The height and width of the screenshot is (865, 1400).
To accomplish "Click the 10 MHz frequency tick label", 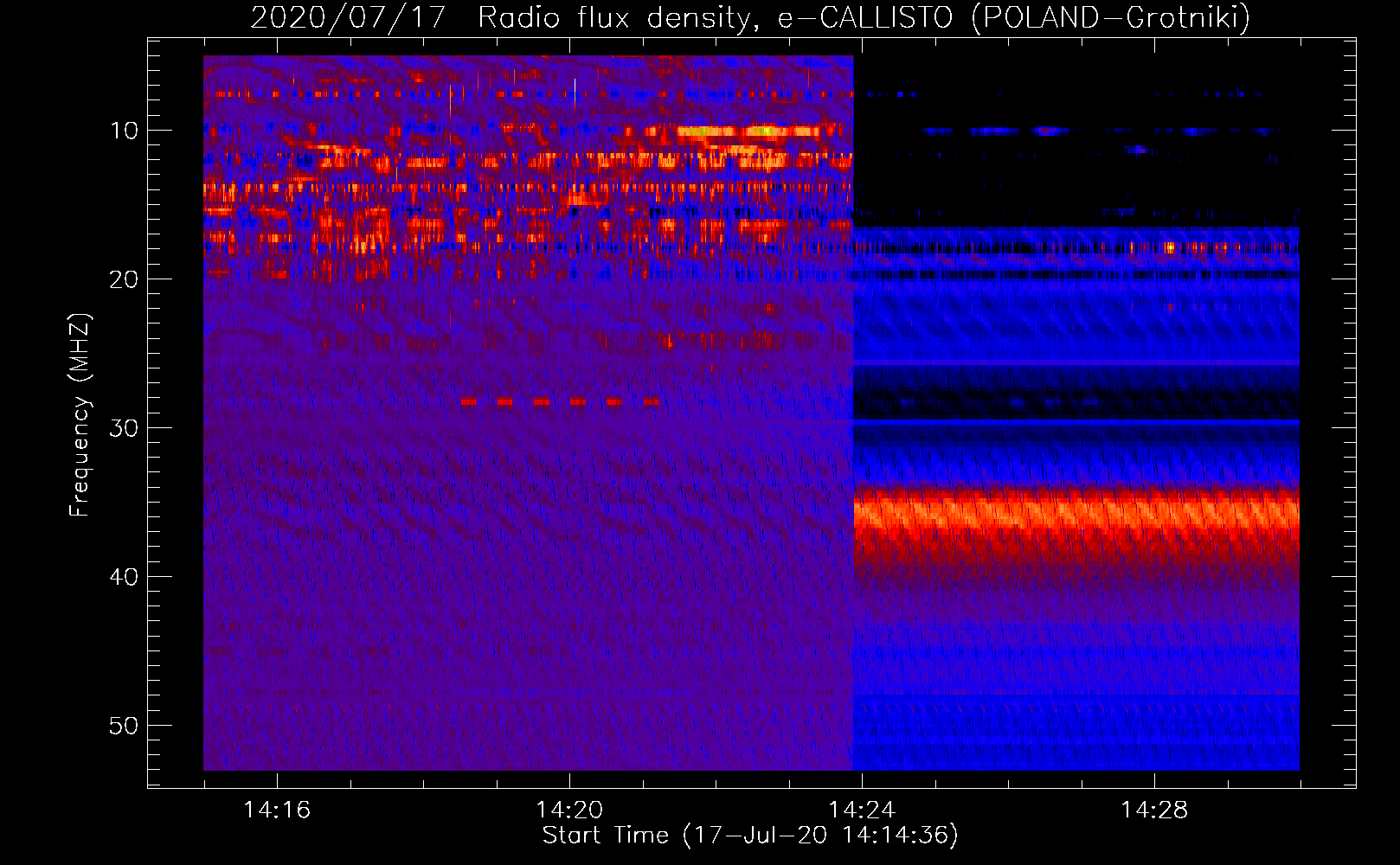I will coord(124,131).
